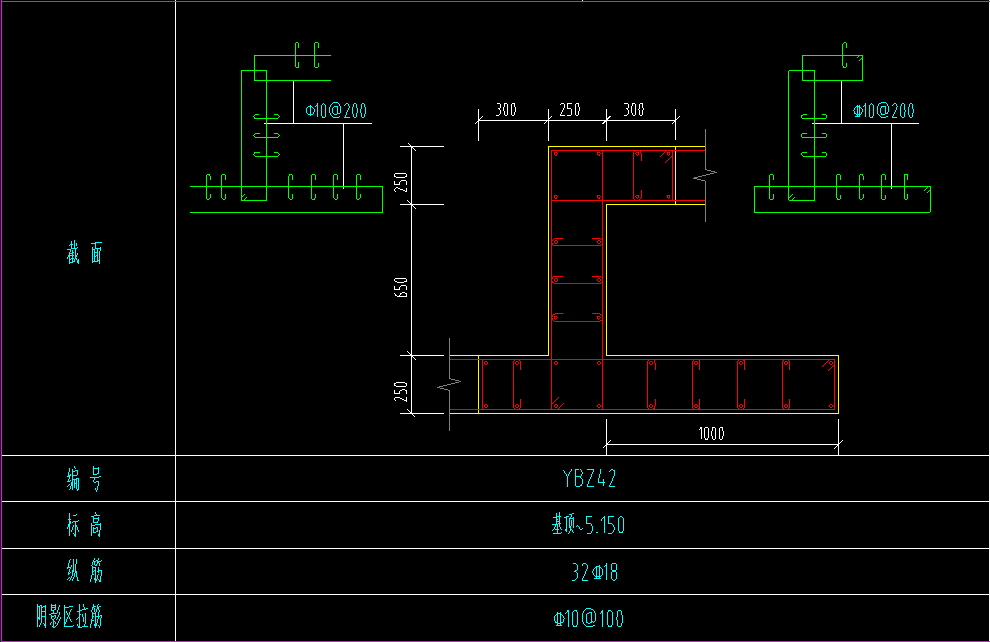Select the 650 vertical dimension text
This screenshot has width=990, height=642.
pyautogui.click(x=401, y=287)
